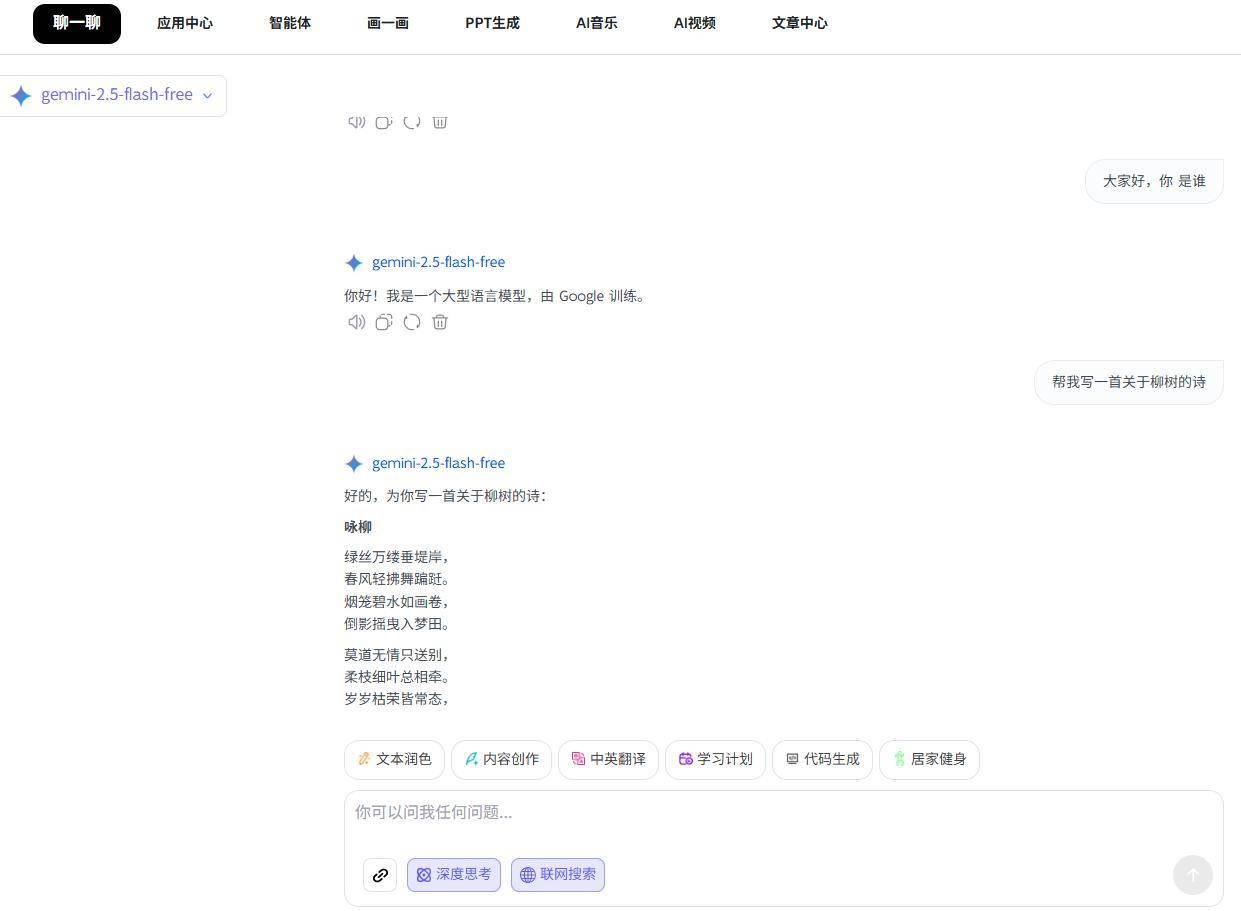Switch to the 聊一聊 tab
1241x911 pixels.
point(77,23)
